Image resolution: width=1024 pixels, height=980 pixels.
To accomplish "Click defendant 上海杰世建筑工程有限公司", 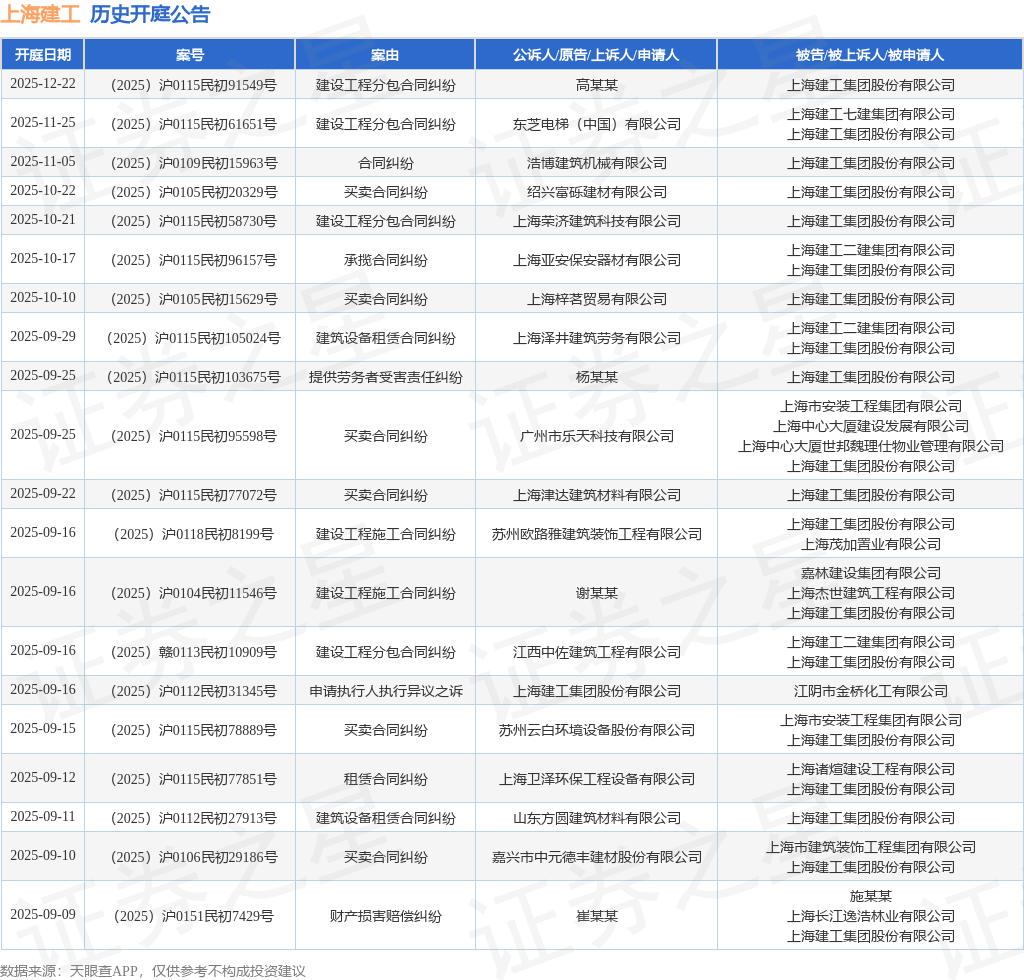I will [871, 593].
